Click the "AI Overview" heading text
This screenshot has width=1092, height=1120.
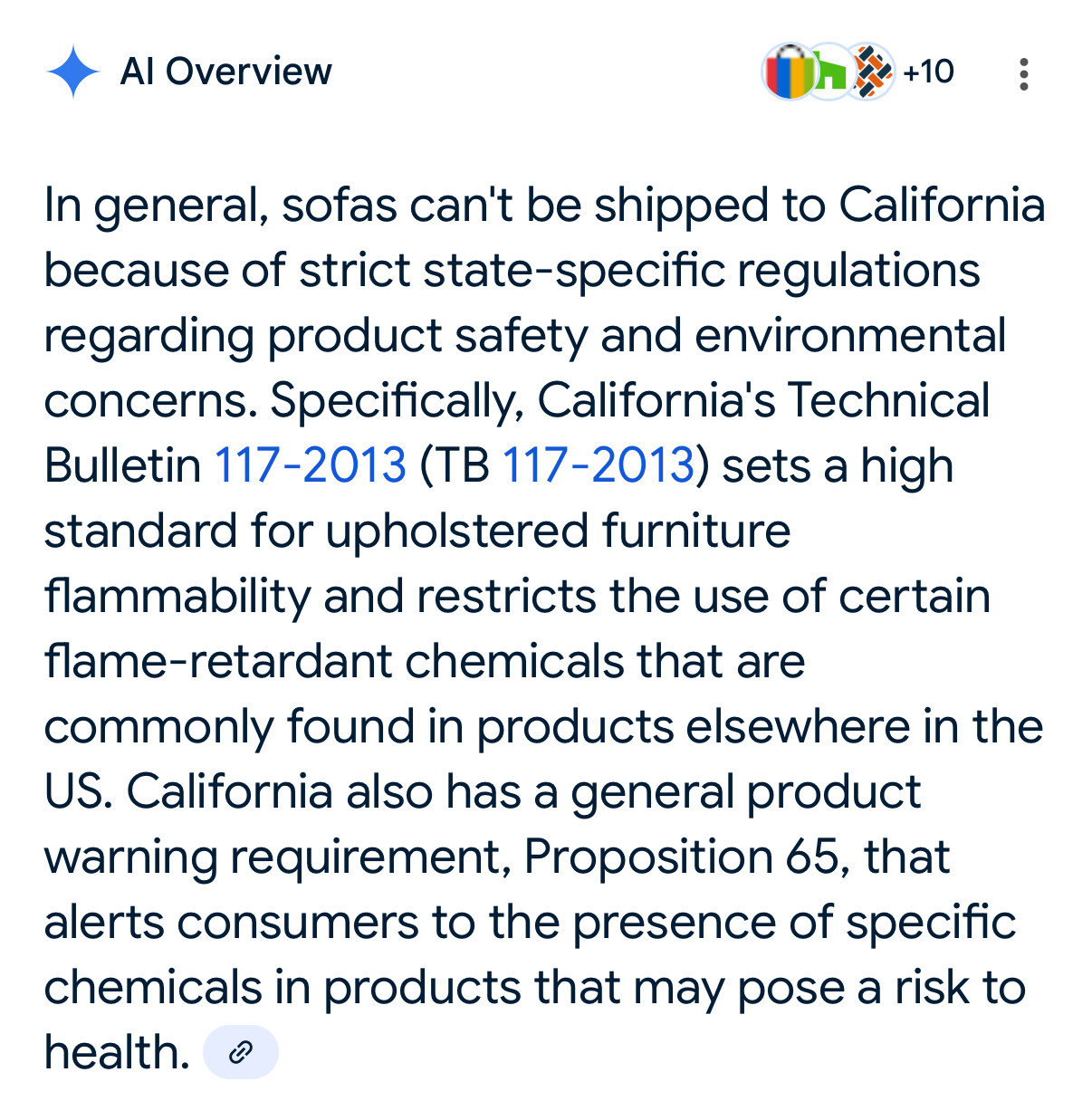pyautogui.click(x=225, y=72)
